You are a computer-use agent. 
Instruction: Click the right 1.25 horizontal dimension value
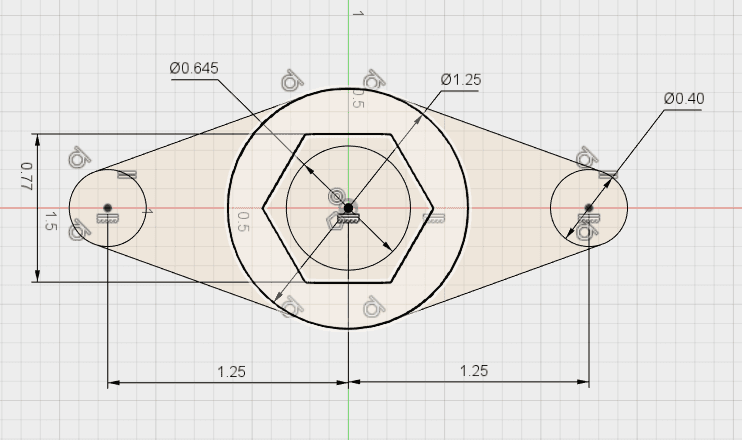pyautogui.click(x=473, y=370)
